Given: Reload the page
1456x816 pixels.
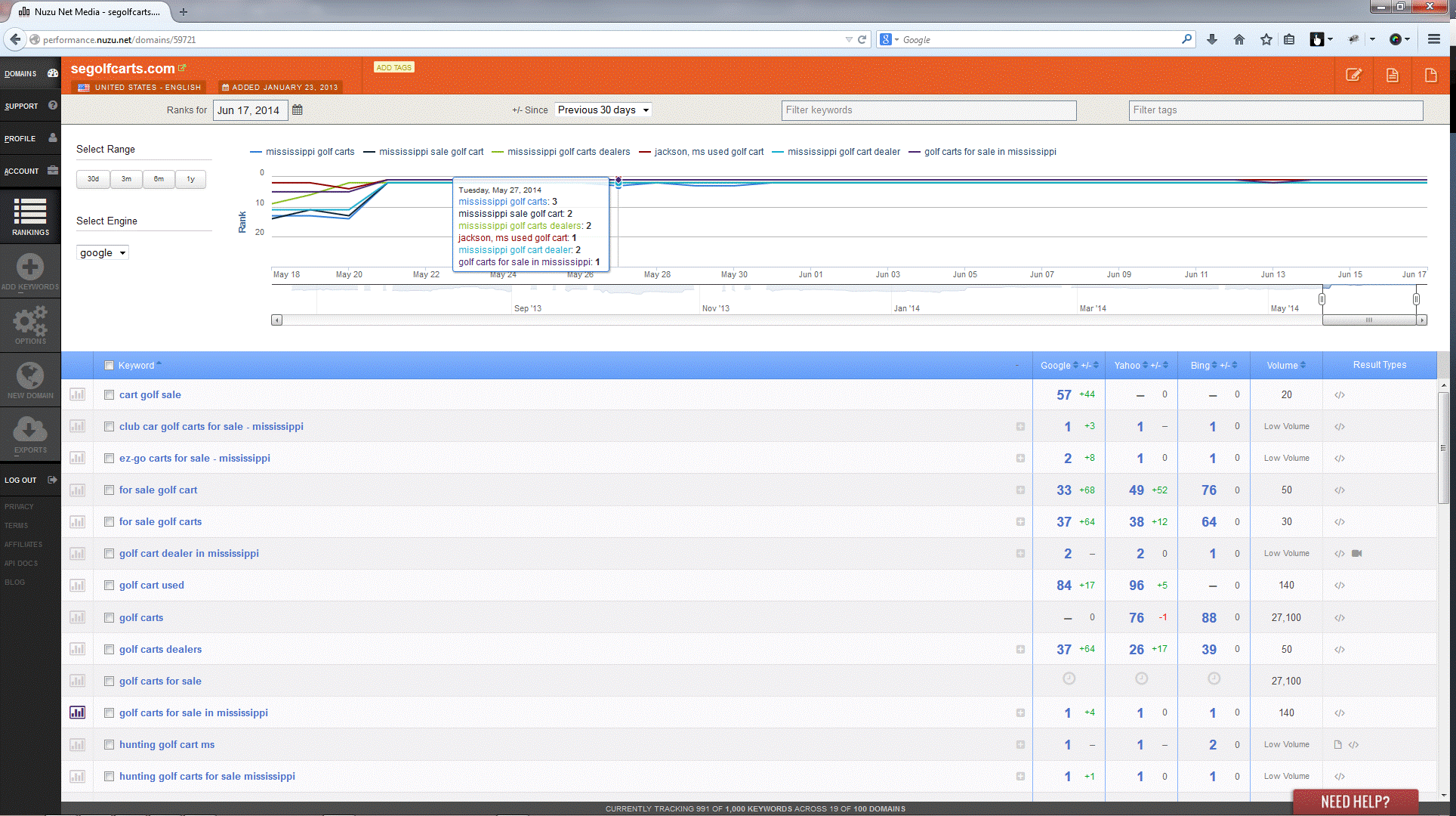Looking at the screenshot, I should point(862,39).
